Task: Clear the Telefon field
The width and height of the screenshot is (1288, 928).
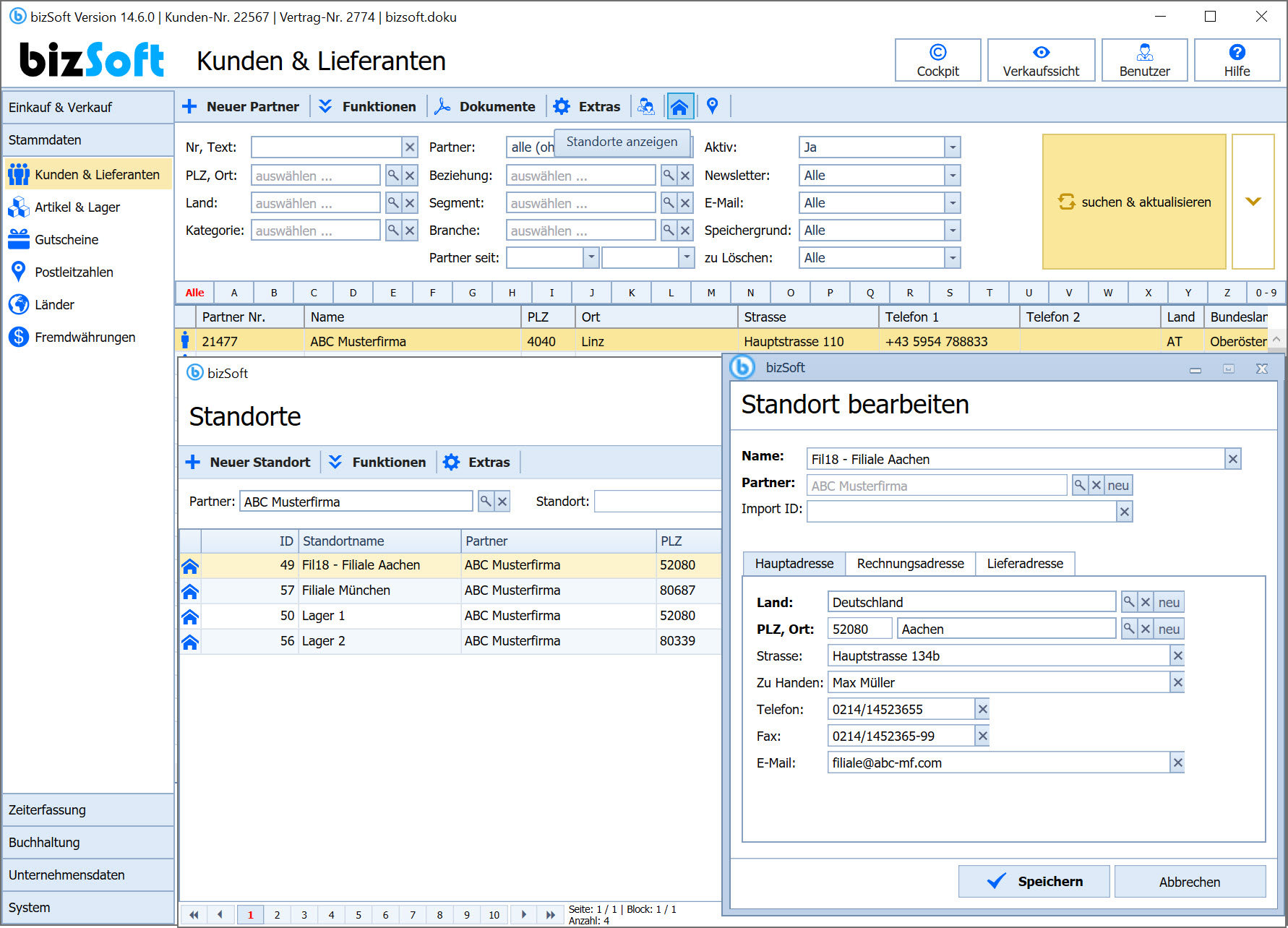Action: (x=982, y=709)
